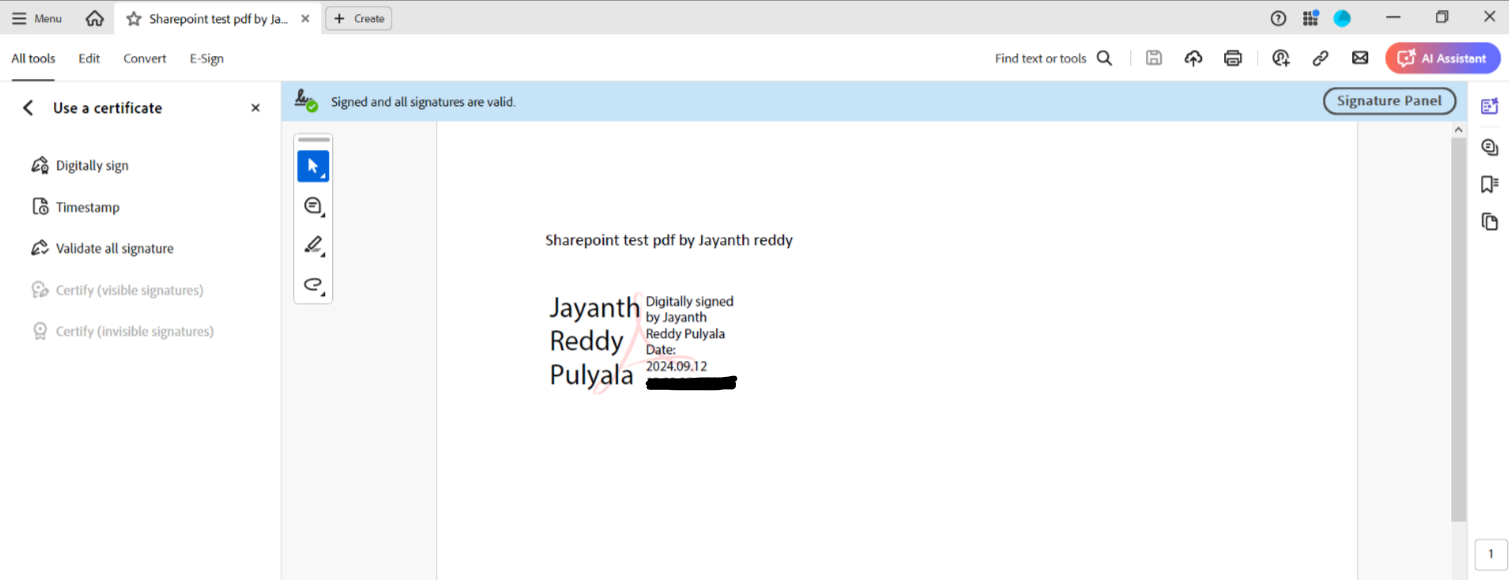
Task: Share the document via email
Action: (x=1360, y=58)
